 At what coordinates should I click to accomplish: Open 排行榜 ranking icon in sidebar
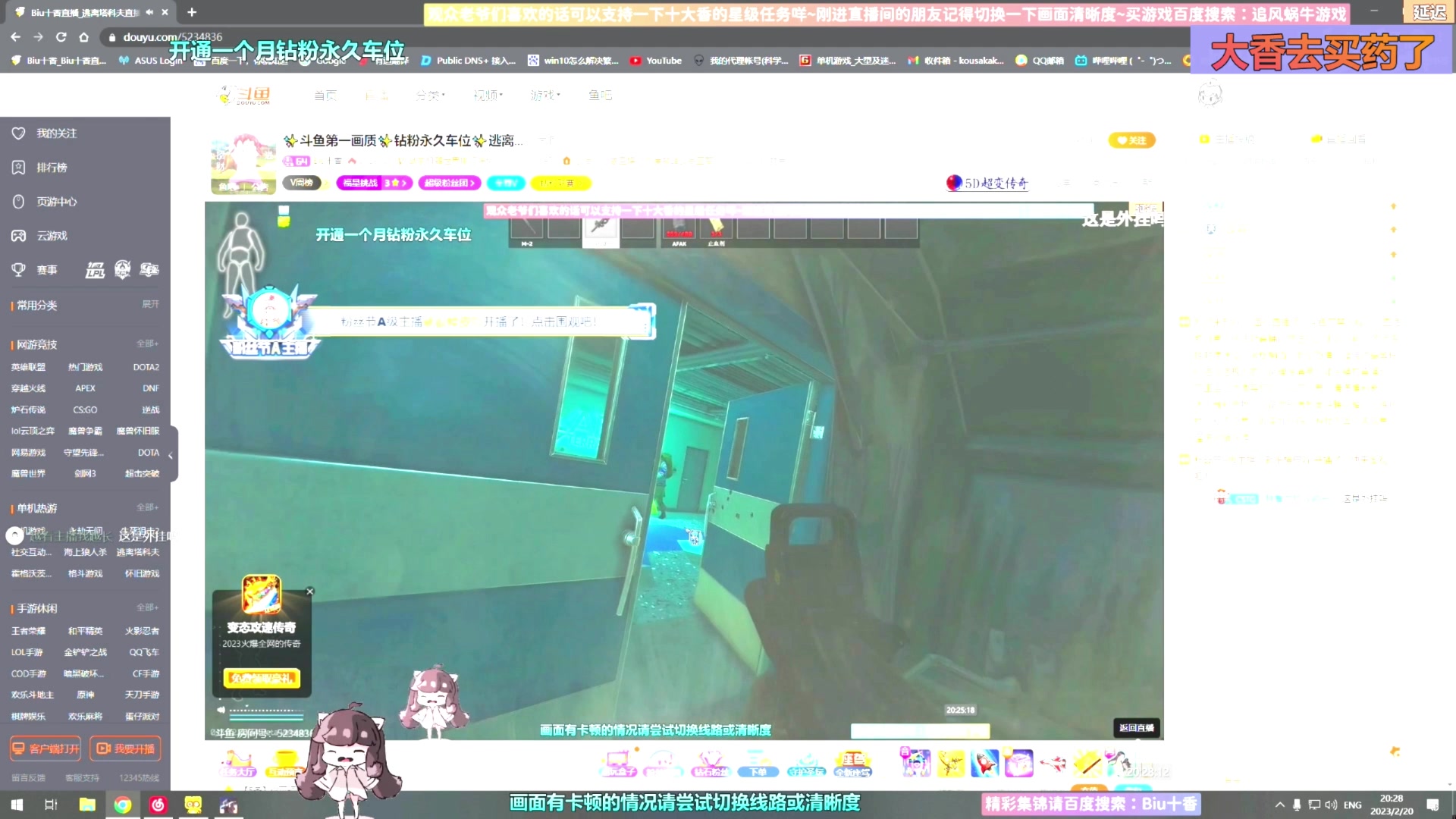point(18,167)
